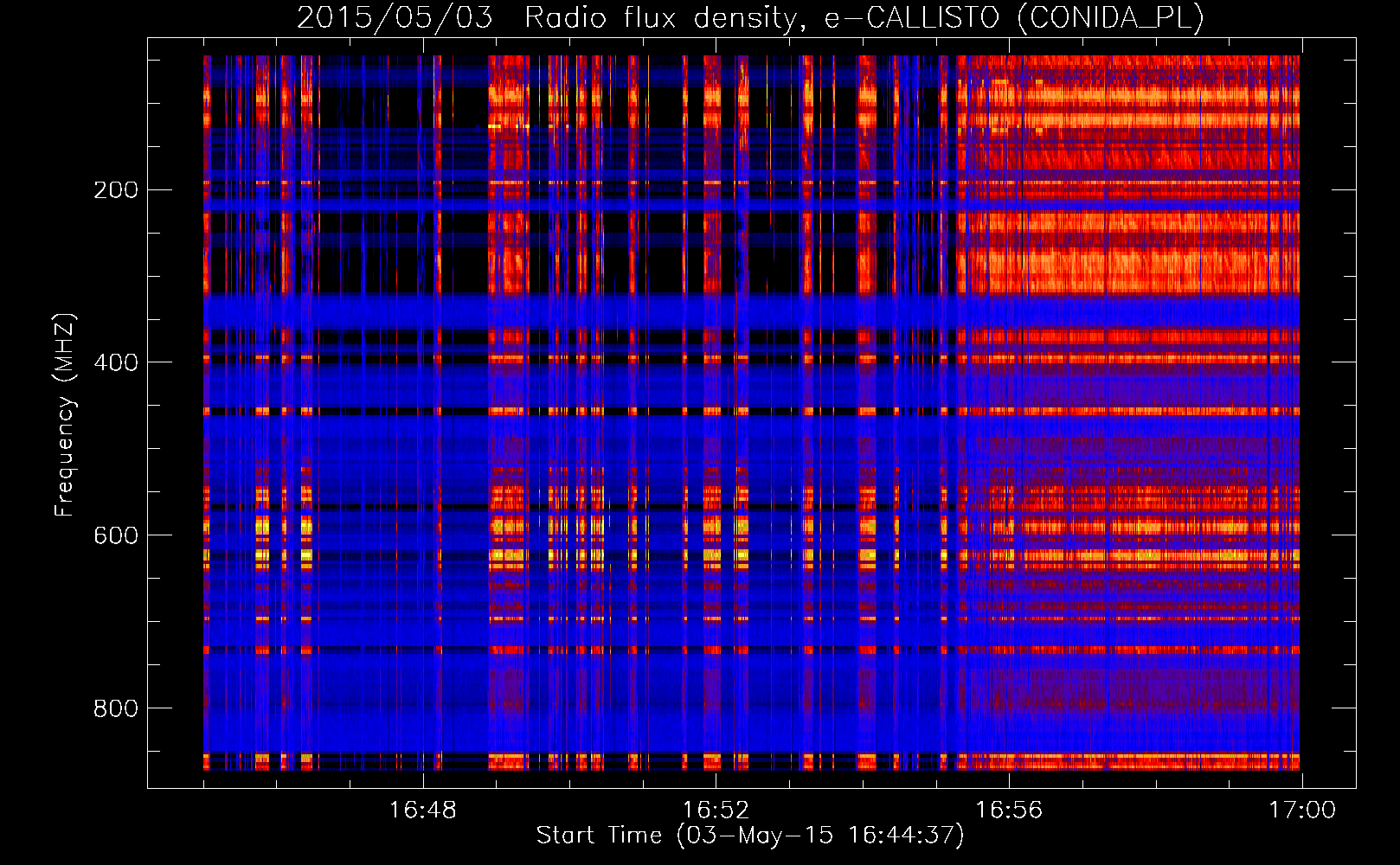Select the '400' frequency axis label
The height and width of the screenshot is (865, 1400).
coord(116,362)
